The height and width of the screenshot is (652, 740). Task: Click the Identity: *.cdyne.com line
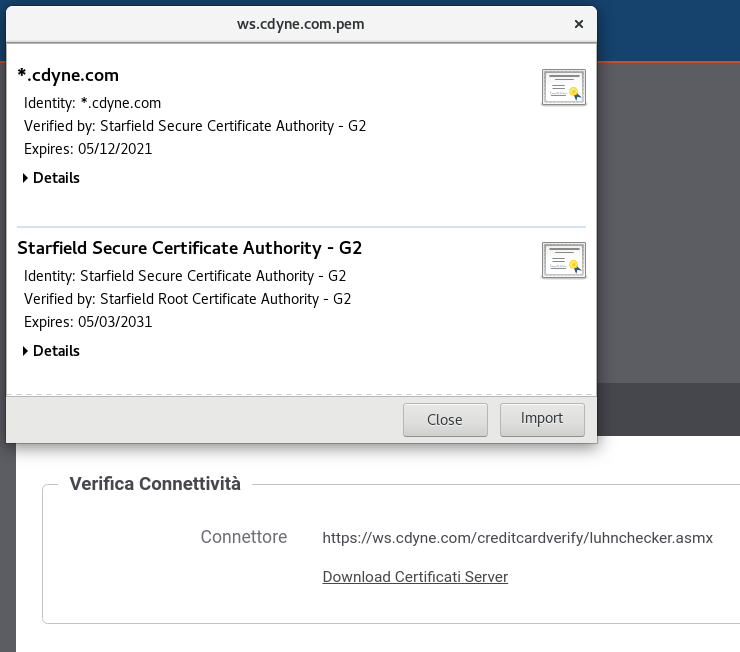[92, 103]
